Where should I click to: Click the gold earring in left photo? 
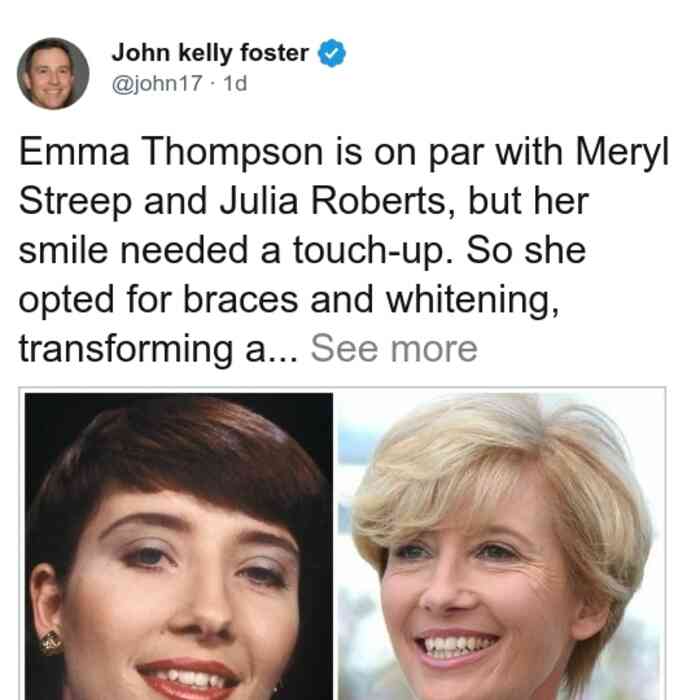52,643
